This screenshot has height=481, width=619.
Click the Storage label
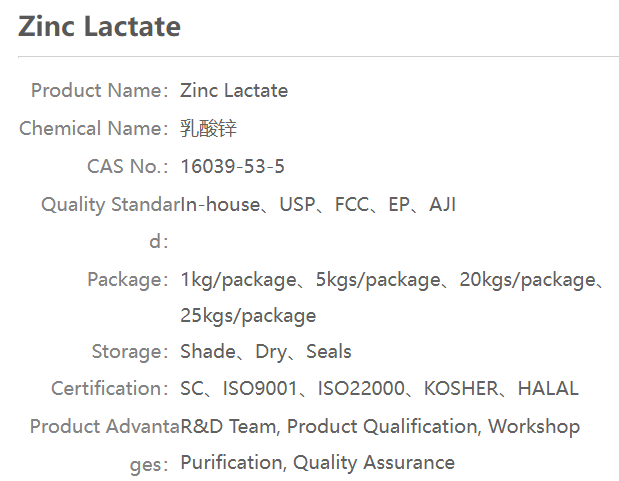click(128, 352)
